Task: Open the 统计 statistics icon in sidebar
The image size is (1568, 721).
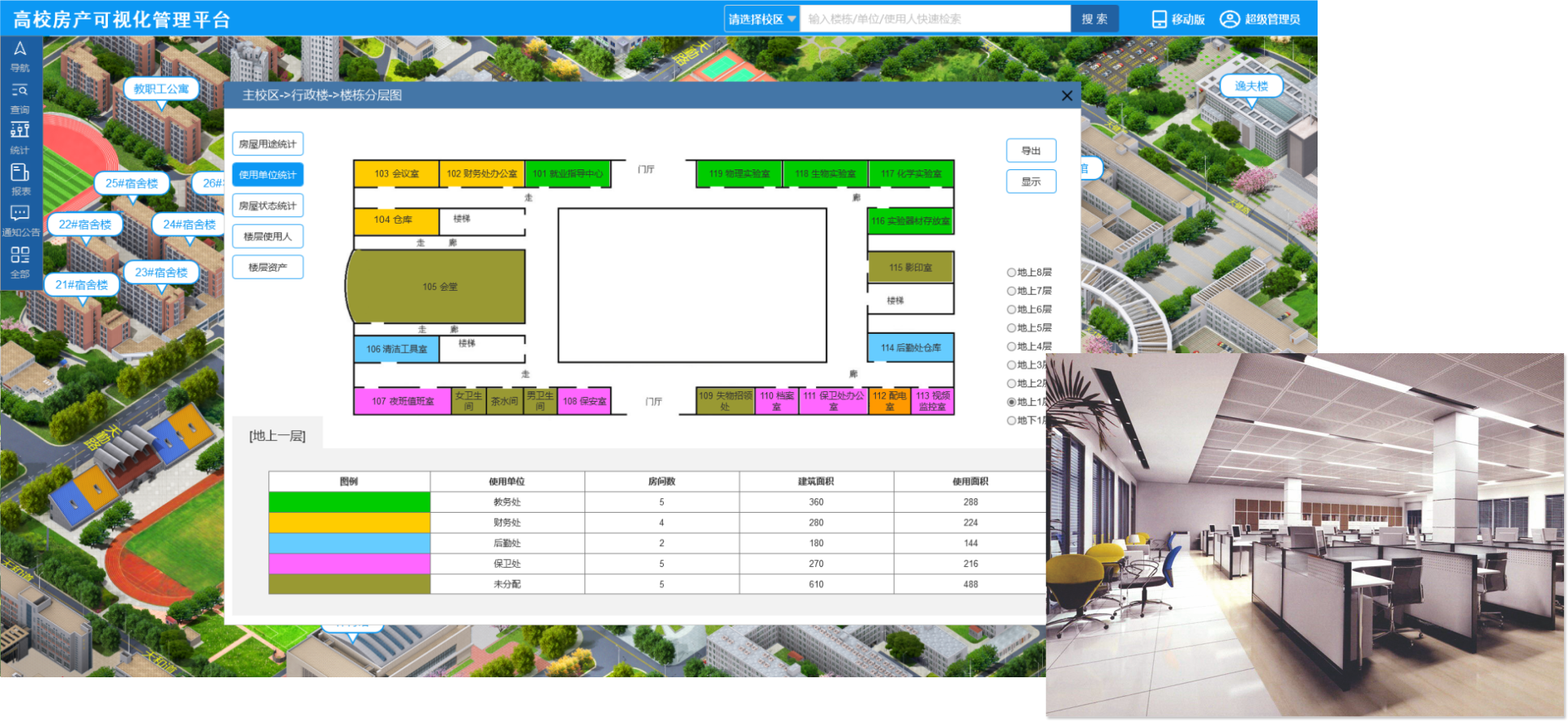Action: click(19, 139)
